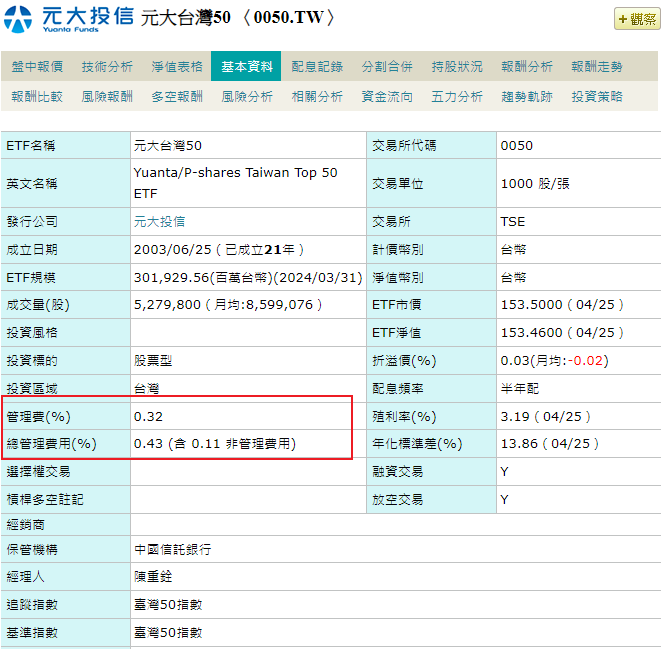Click the 股票型 investment target value

(153, 361)
